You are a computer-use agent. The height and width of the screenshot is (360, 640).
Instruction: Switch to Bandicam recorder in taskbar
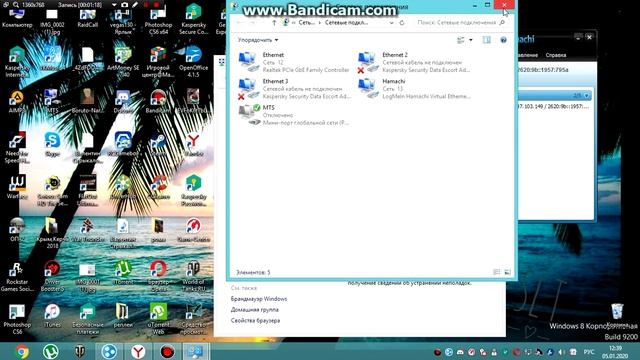167,351
